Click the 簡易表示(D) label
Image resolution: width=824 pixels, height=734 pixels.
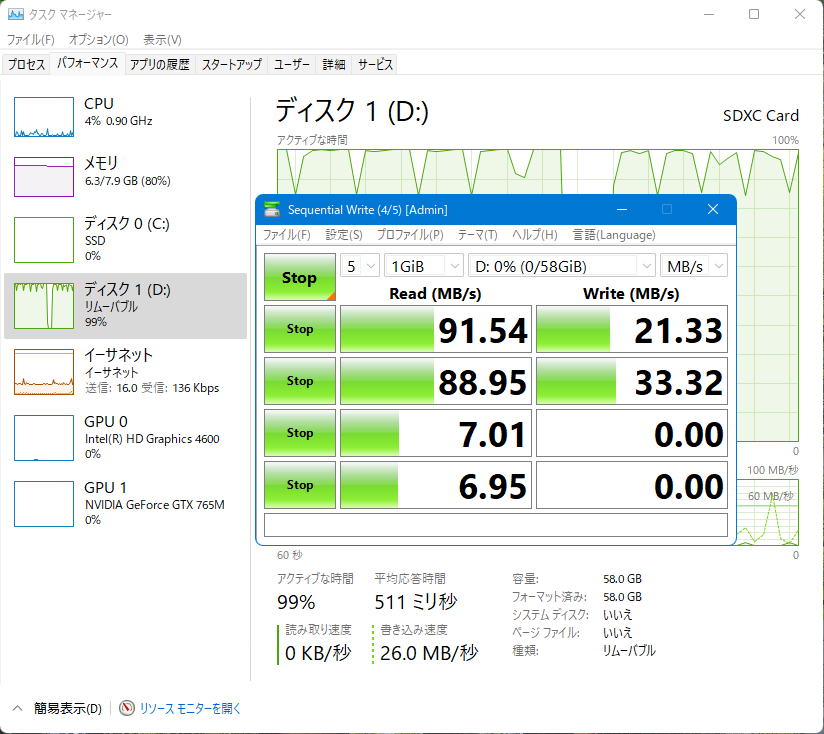coord(68,708)
